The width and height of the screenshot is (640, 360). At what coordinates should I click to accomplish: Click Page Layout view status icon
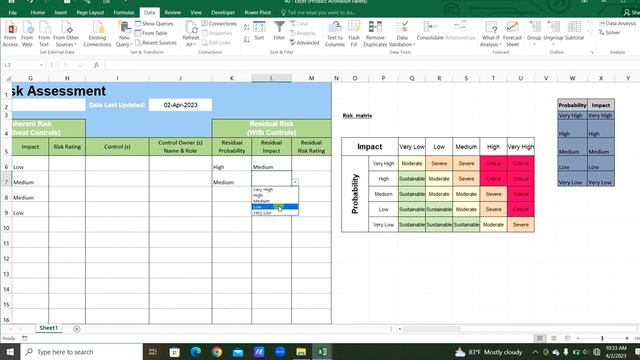tap(554, 338)
